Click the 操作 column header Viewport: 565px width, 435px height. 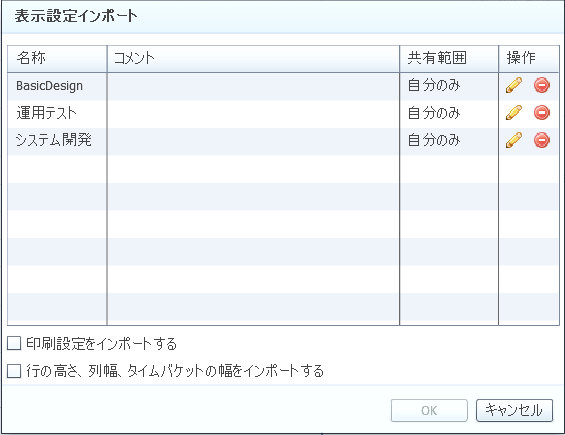[x=529, y=59]
